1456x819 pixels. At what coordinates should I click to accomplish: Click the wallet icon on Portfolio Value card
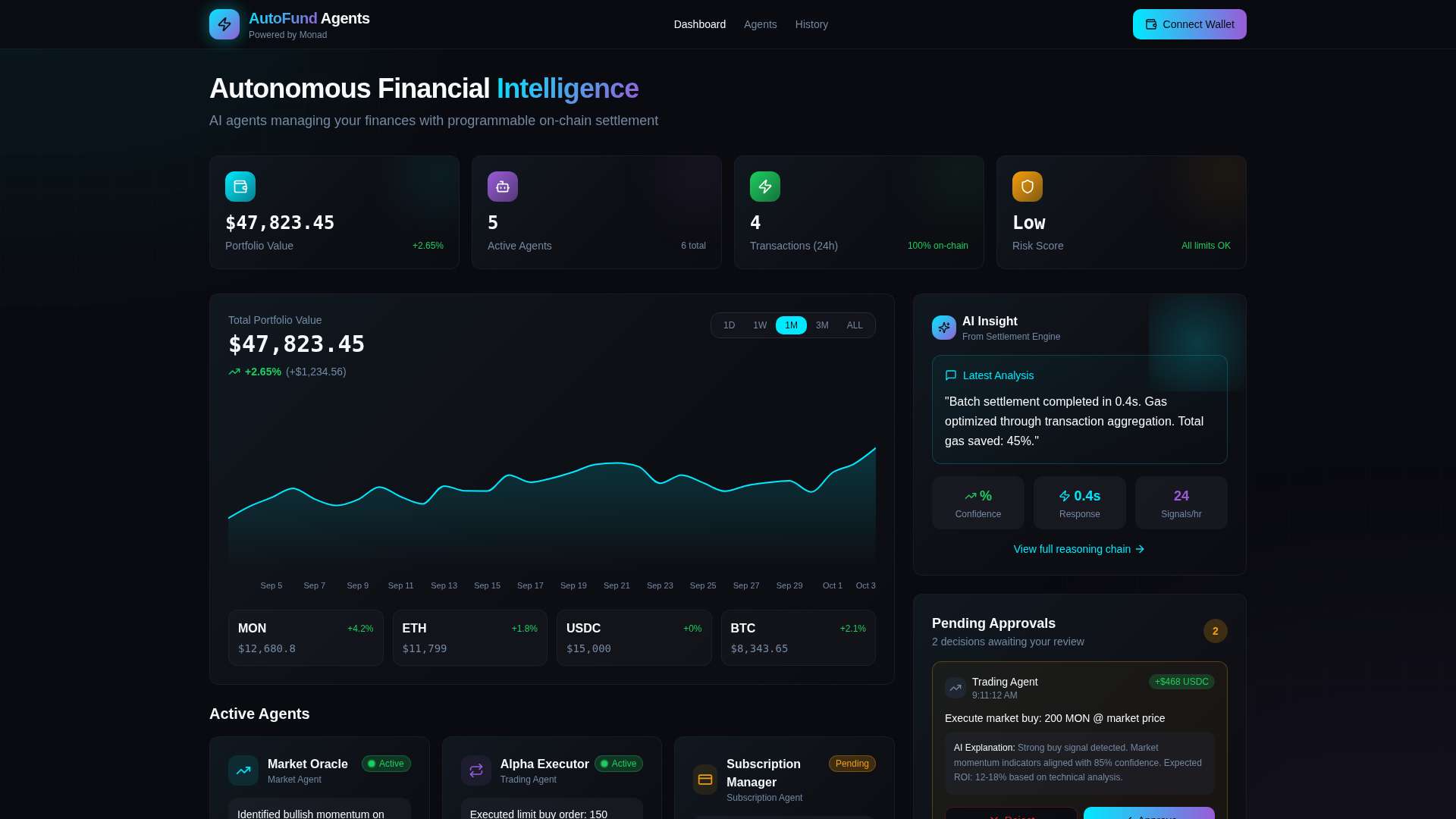click(x=240, y=187)
